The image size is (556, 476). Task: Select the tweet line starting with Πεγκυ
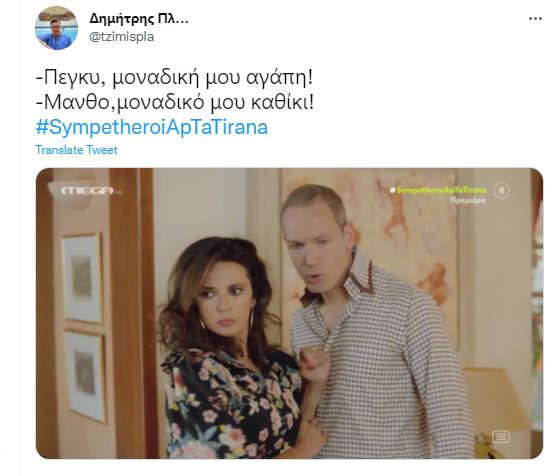click(x=175, y=78)
